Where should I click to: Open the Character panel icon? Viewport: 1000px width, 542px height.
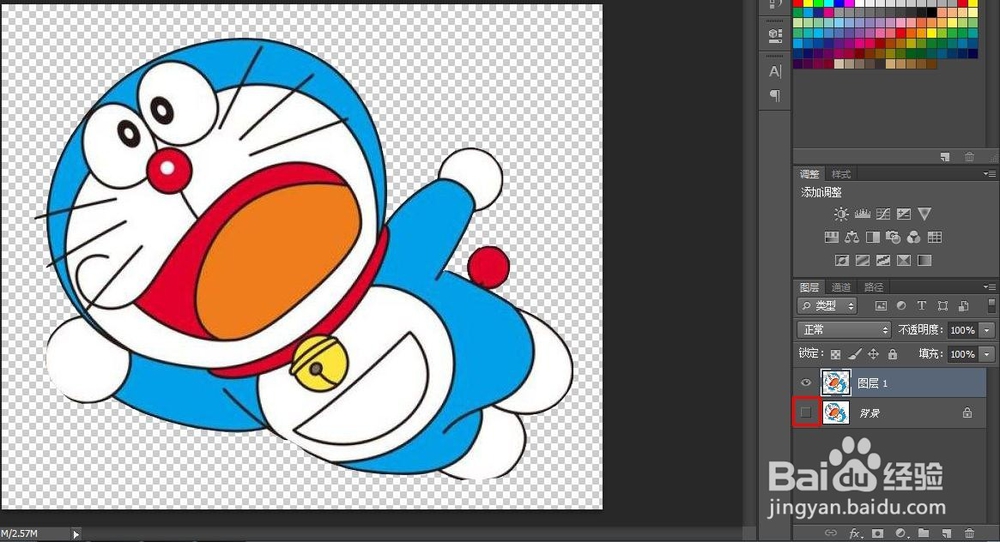pos(775,71)
